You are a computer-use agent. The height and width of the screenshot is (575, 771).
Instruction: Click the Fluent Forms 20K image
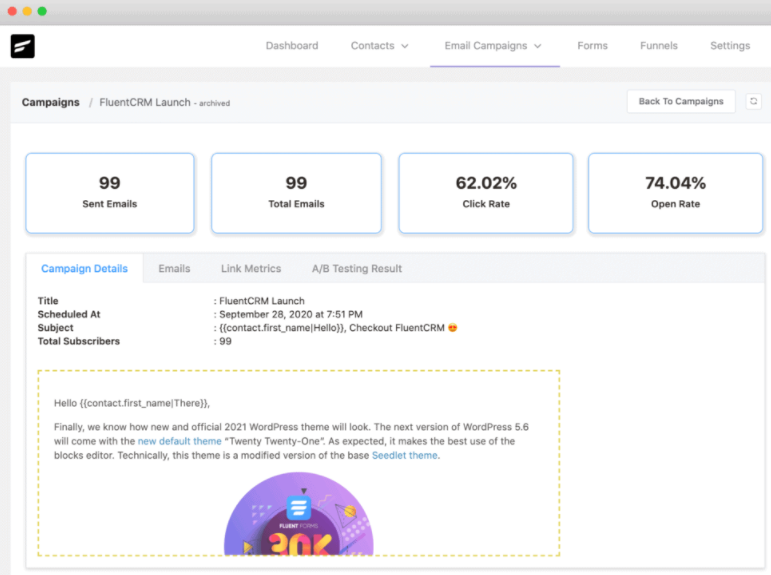[298, 514]
